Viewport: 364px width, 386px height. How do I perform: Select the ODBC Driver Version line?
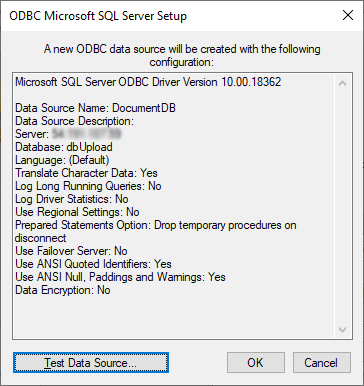(x=148, y=82)
